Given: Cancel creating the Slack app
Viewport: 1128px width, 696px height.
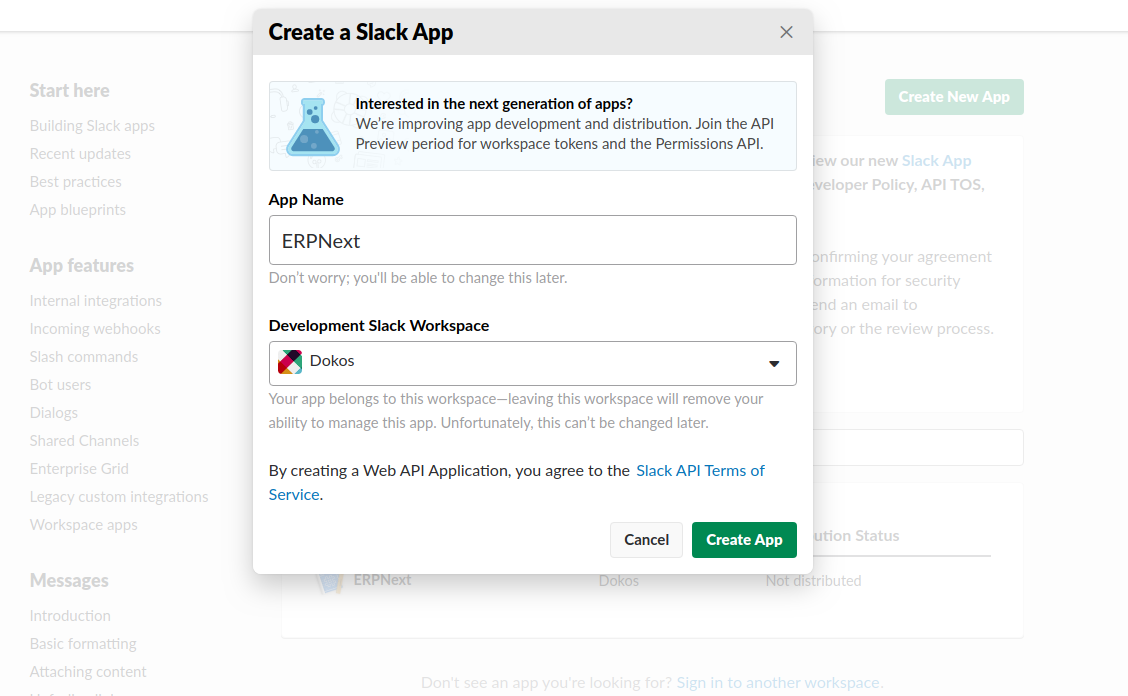Looking at the screenshot, I should (x=646, y=539).
